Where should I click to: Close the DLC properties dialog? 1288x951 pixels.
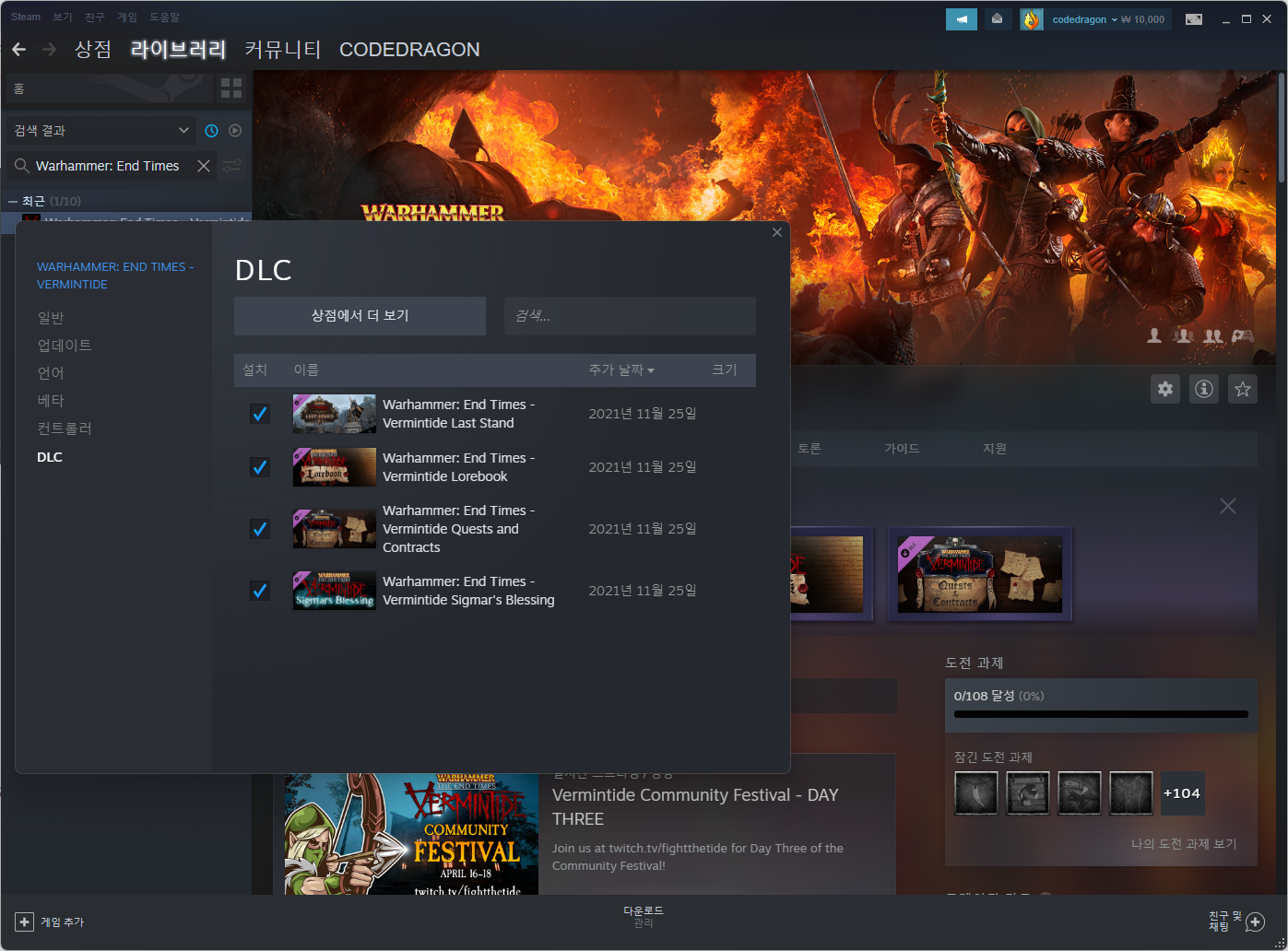tap(777, 232)
